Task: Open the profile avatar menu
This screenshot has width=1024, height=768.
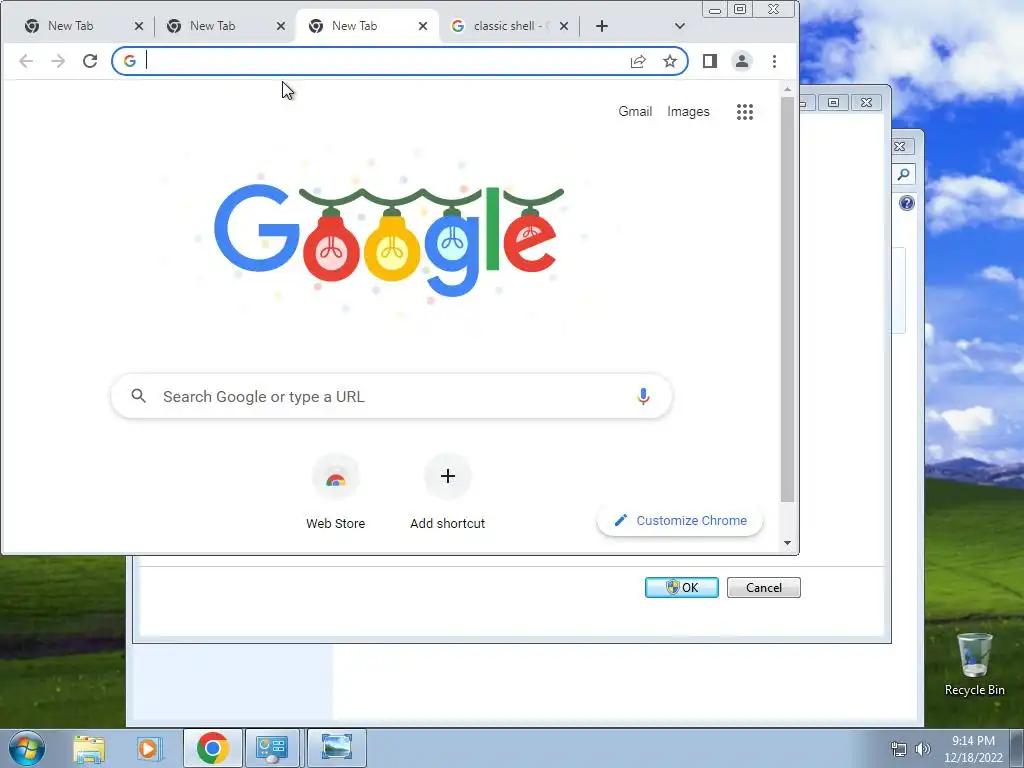Action: pos(742,61)
